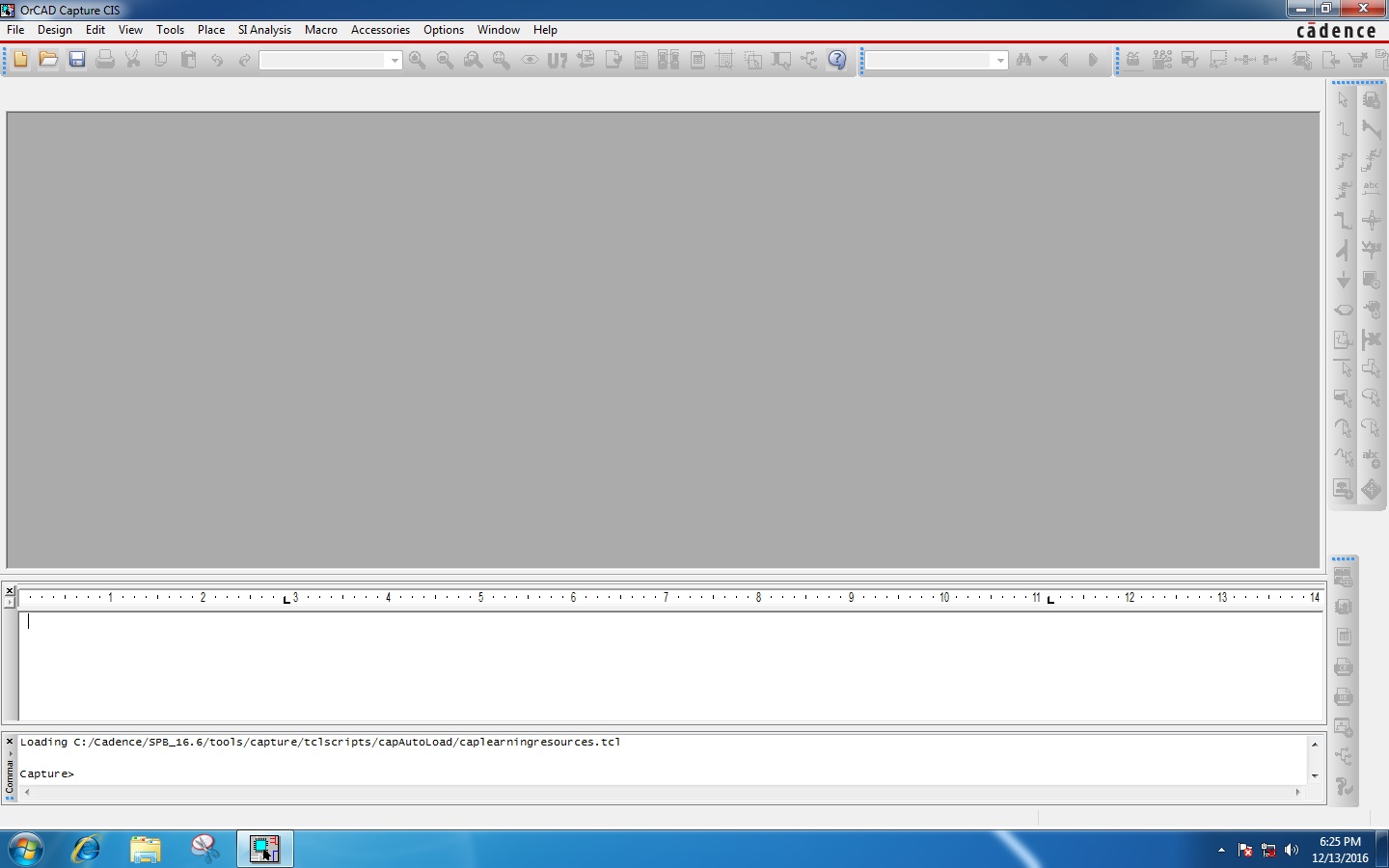Expand the part selection combo box arrow
1389x868 pixels.
pyautogui.click(x=394, y=61)
